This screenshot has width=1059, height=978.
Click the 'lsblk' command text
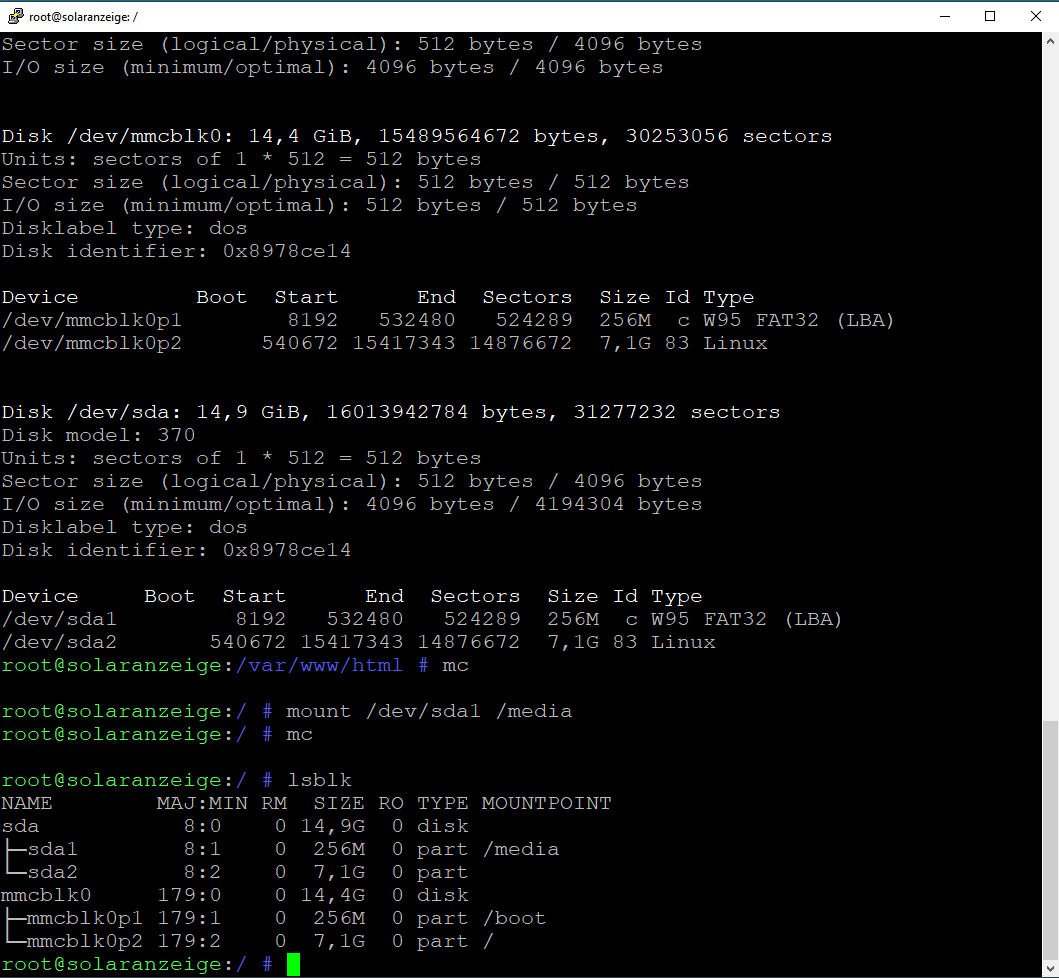tap(319, 780)
